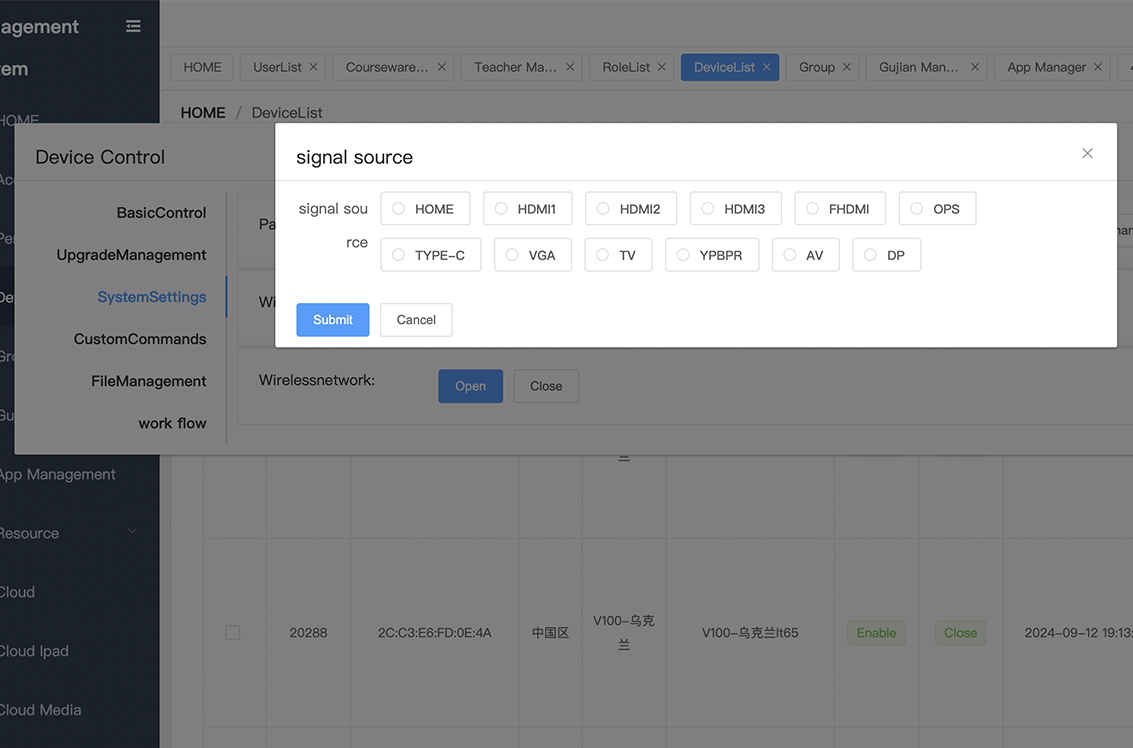Close the Wirelessnetwork setting

click(x=546, y=386)
